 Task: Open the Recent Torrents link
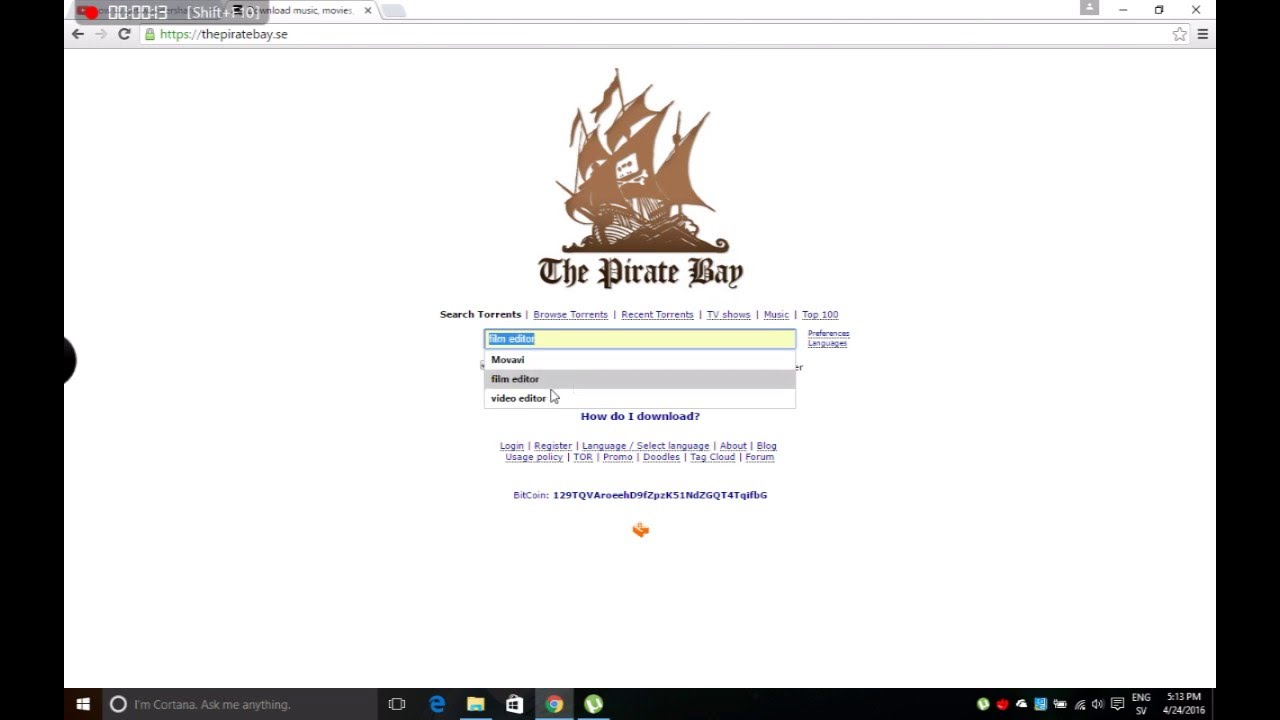click(x=657, y=315)
